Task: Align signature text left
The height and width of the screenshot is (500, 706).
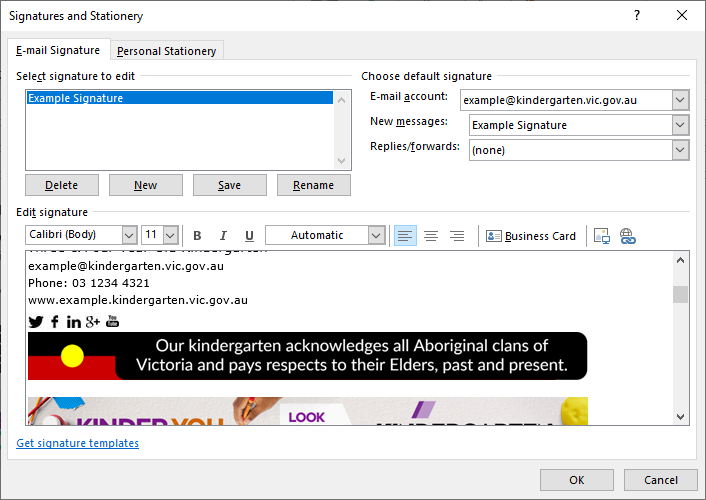Action: (405, 236)
